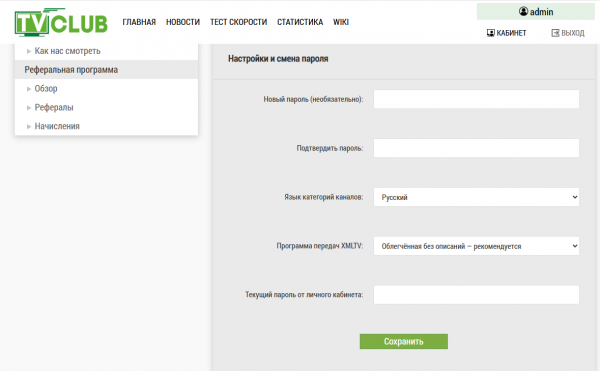Log out via Выход link
The width and height of the screenshot is (600, 371).
click(573, 33)
